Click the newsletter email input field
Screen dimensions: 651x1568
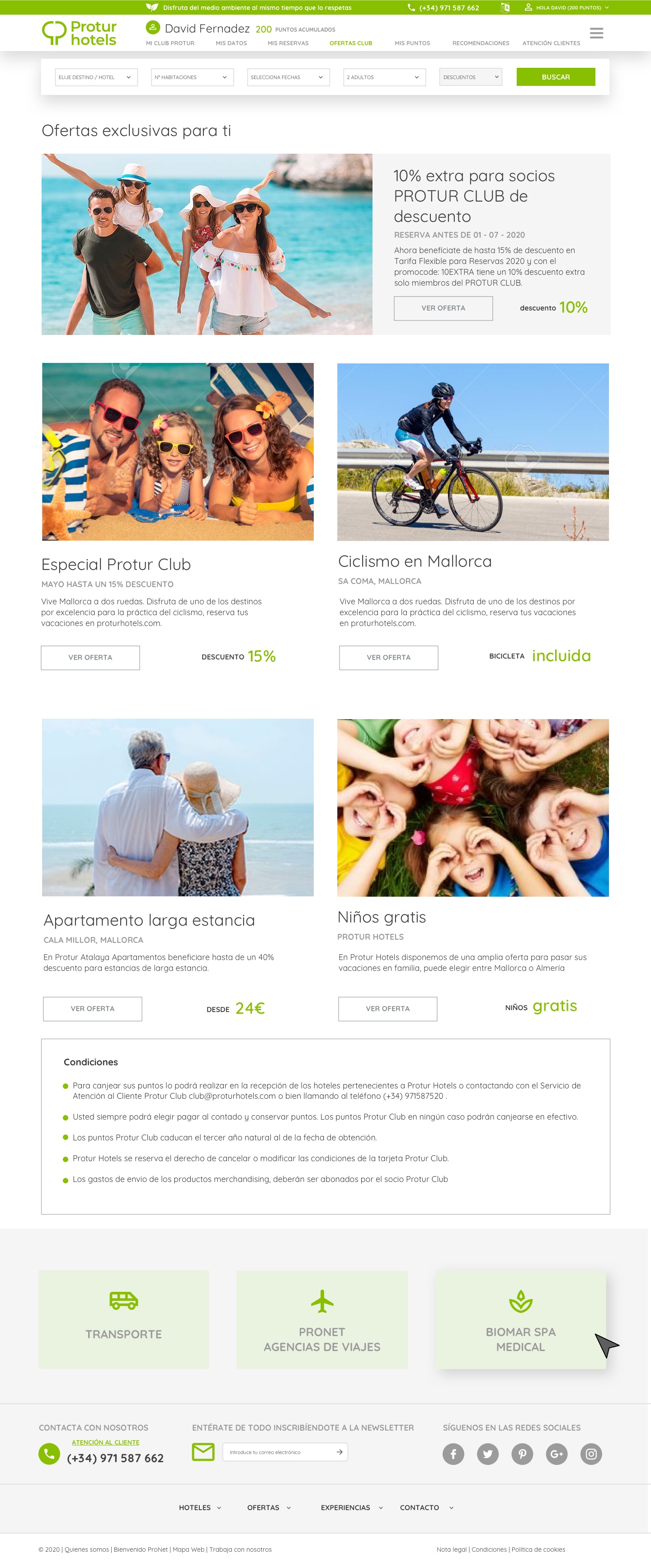point(285,1452)
